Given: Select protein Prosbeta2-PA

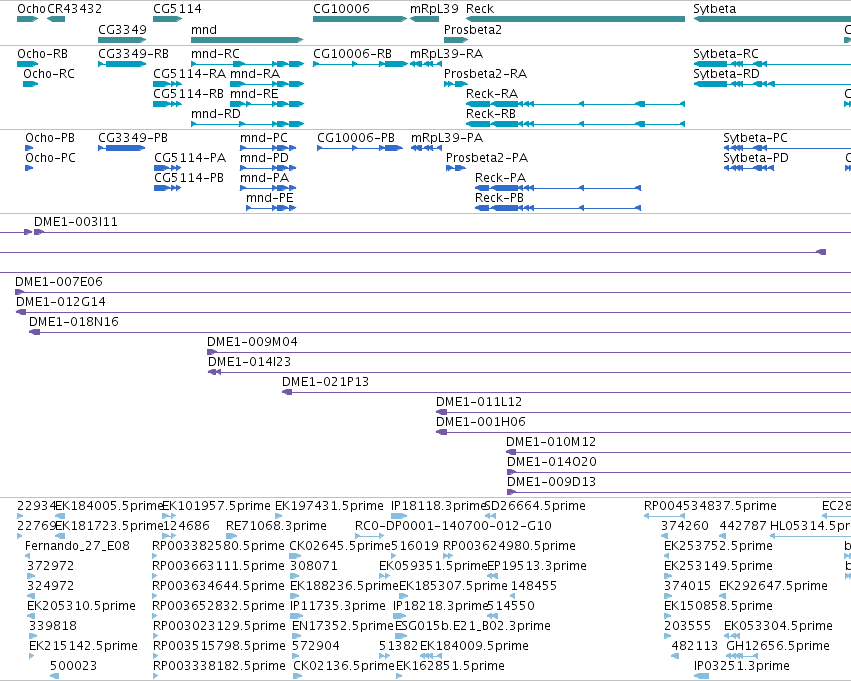Looking at the screenshot, I should 456,168.
